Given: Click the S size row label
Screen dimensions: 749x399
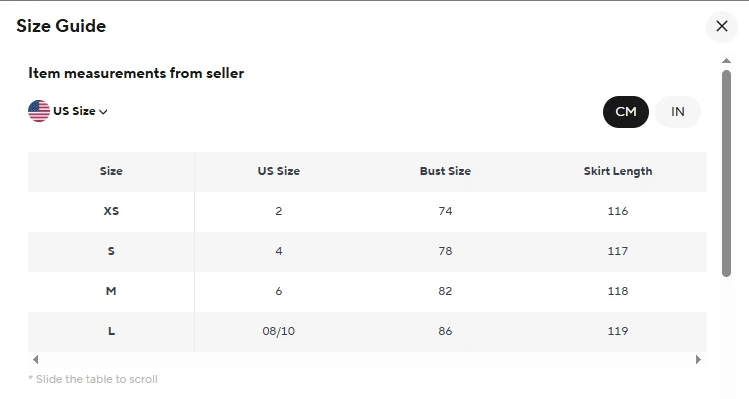Looking at the screenshot, I should coord(111,251).
